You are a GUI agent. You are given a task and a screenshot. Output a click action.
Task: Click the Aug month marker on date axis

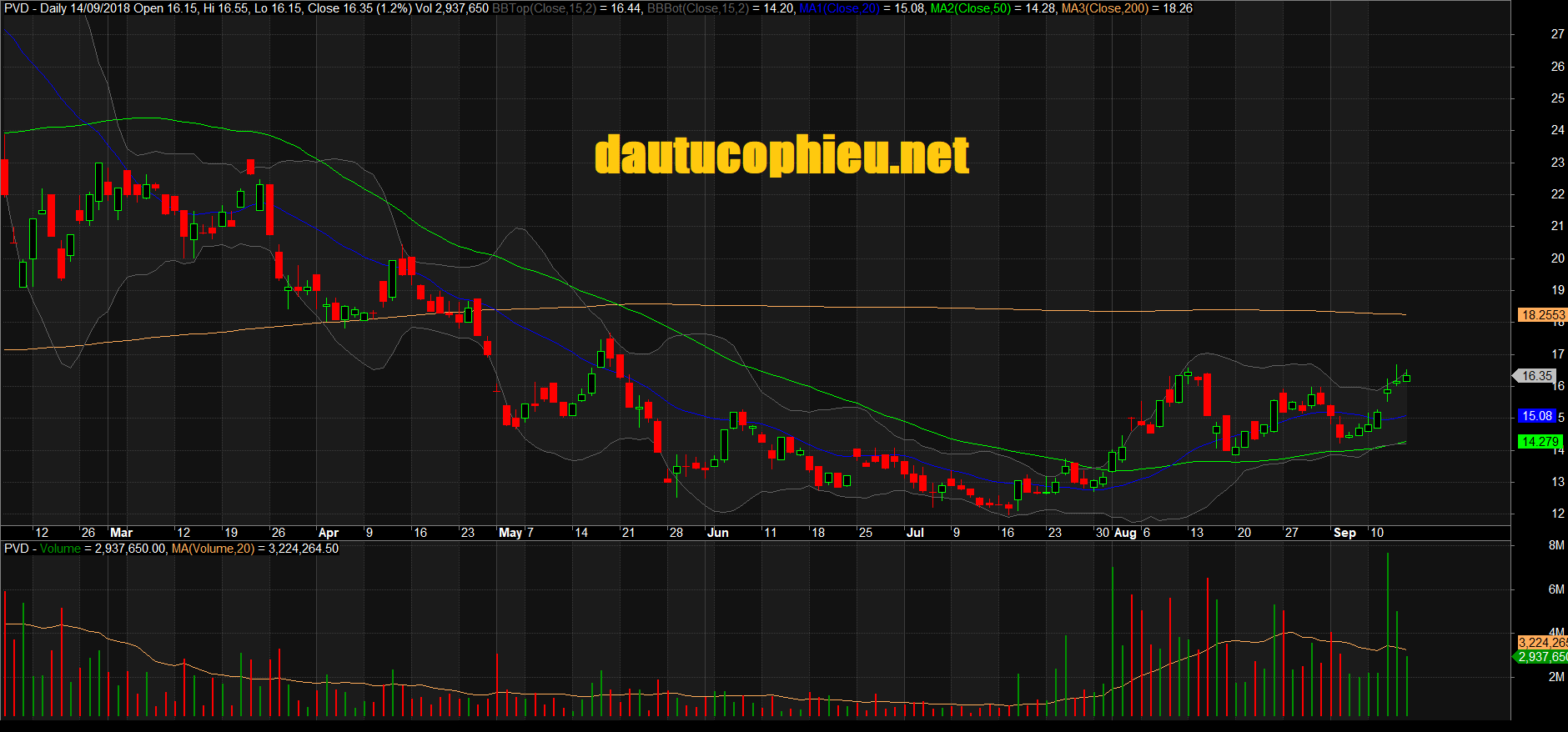click(1125, 533)
